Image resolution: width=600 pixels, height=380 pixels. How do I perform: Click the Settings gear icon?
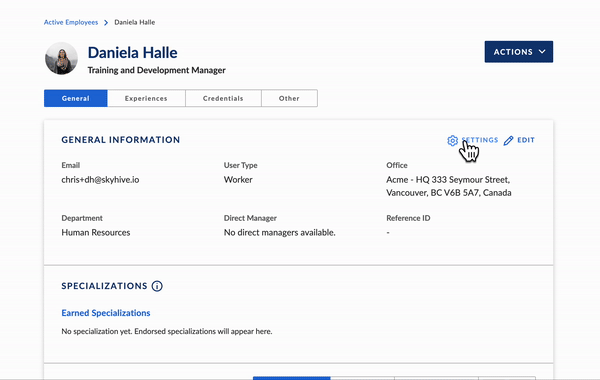[452, 140]
